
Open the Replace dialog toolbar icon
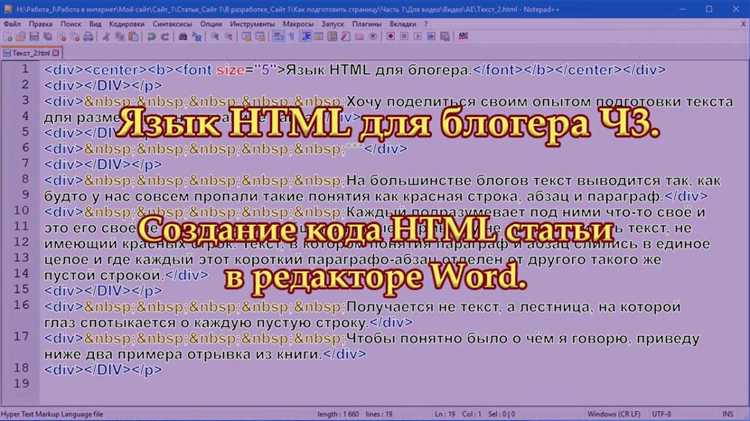pyautogui.click(x=196, y=36)
